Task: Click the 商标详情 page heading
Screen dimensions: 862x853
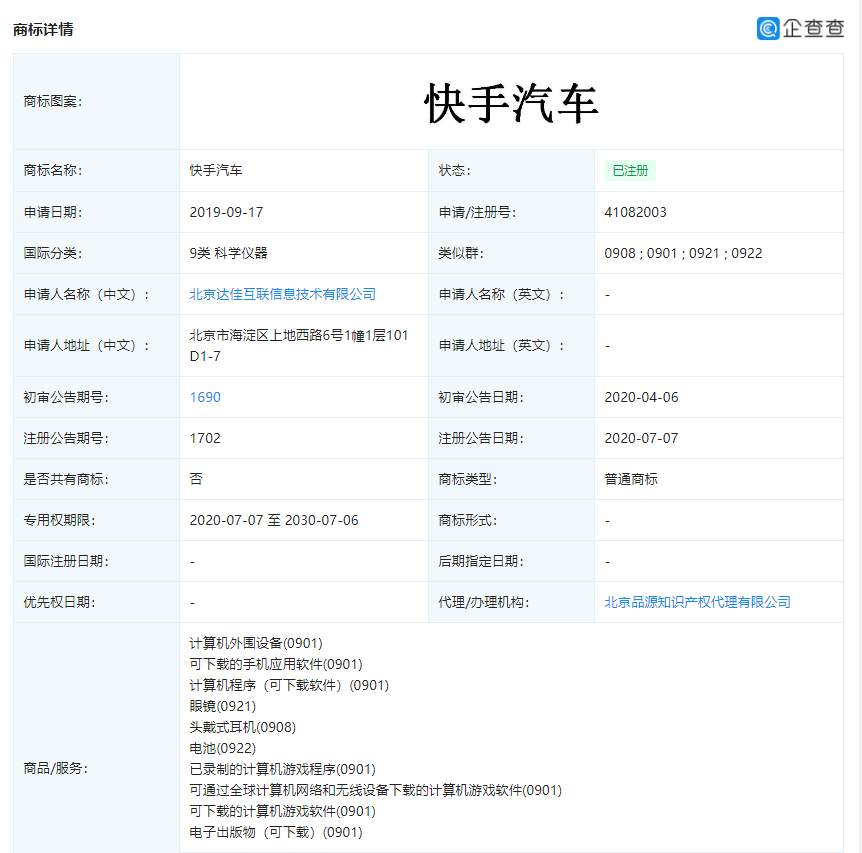Action: click(x=43, y=29)
